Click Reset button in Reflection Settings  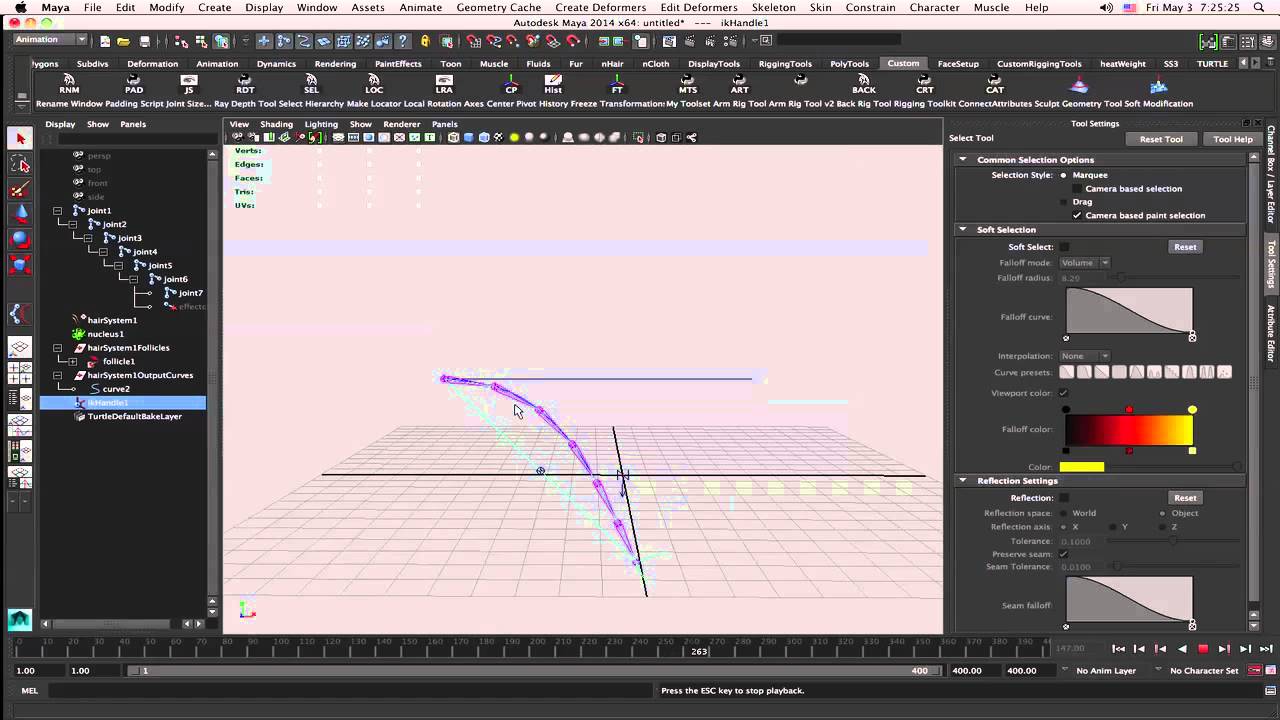[x=1185, y=498]
